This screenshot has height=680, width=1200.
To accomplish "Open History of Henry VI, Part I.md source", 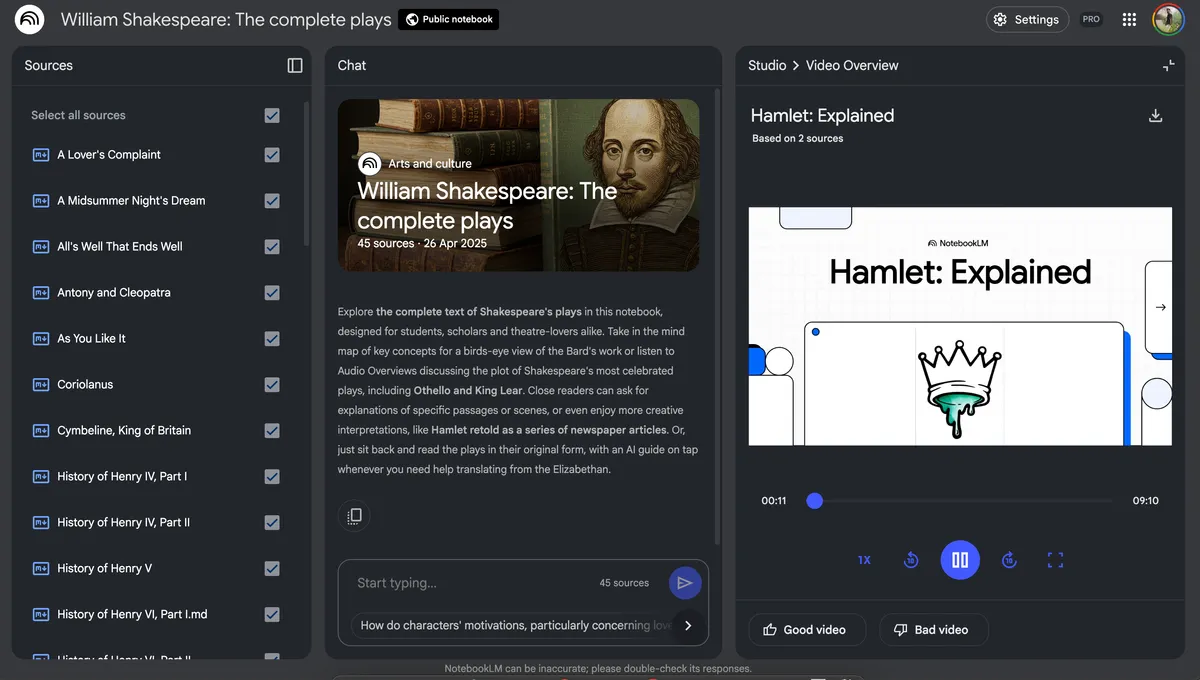I will pyautogui.click(x=132, y=615).
